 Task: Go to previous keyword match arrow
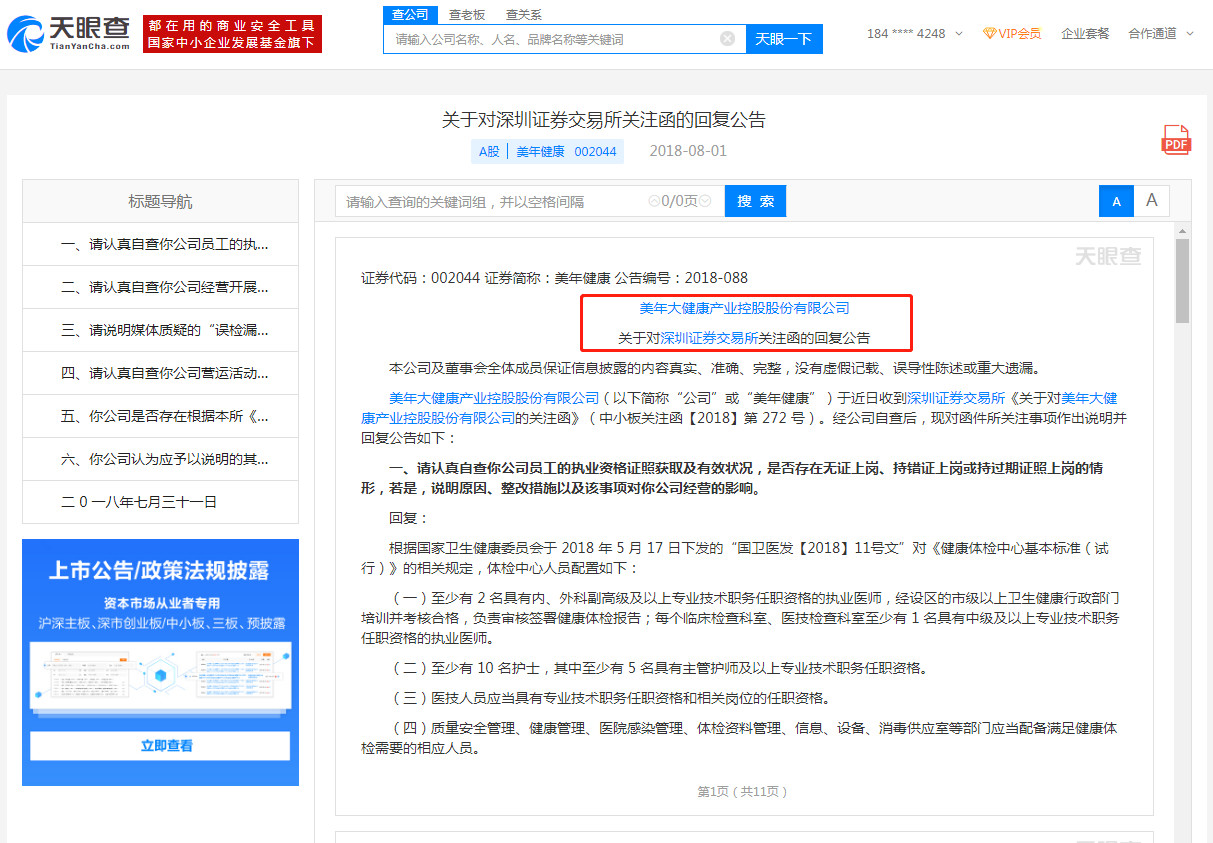click(x=654, y=201)
